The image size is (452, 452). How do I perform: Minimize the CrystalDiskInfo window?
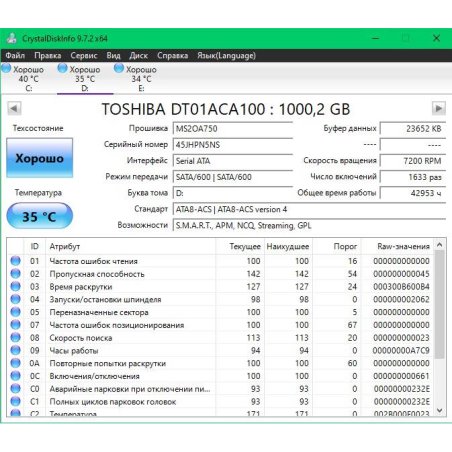click(376, 38)
